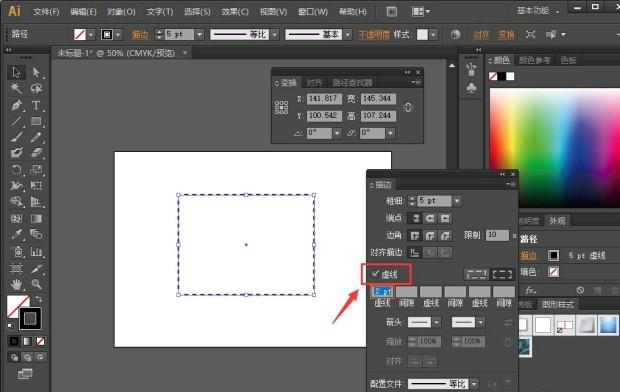This screenshot has height=392, width=620.
Task: Switch to the 路径查找器 tab
Action: point(352,83)
